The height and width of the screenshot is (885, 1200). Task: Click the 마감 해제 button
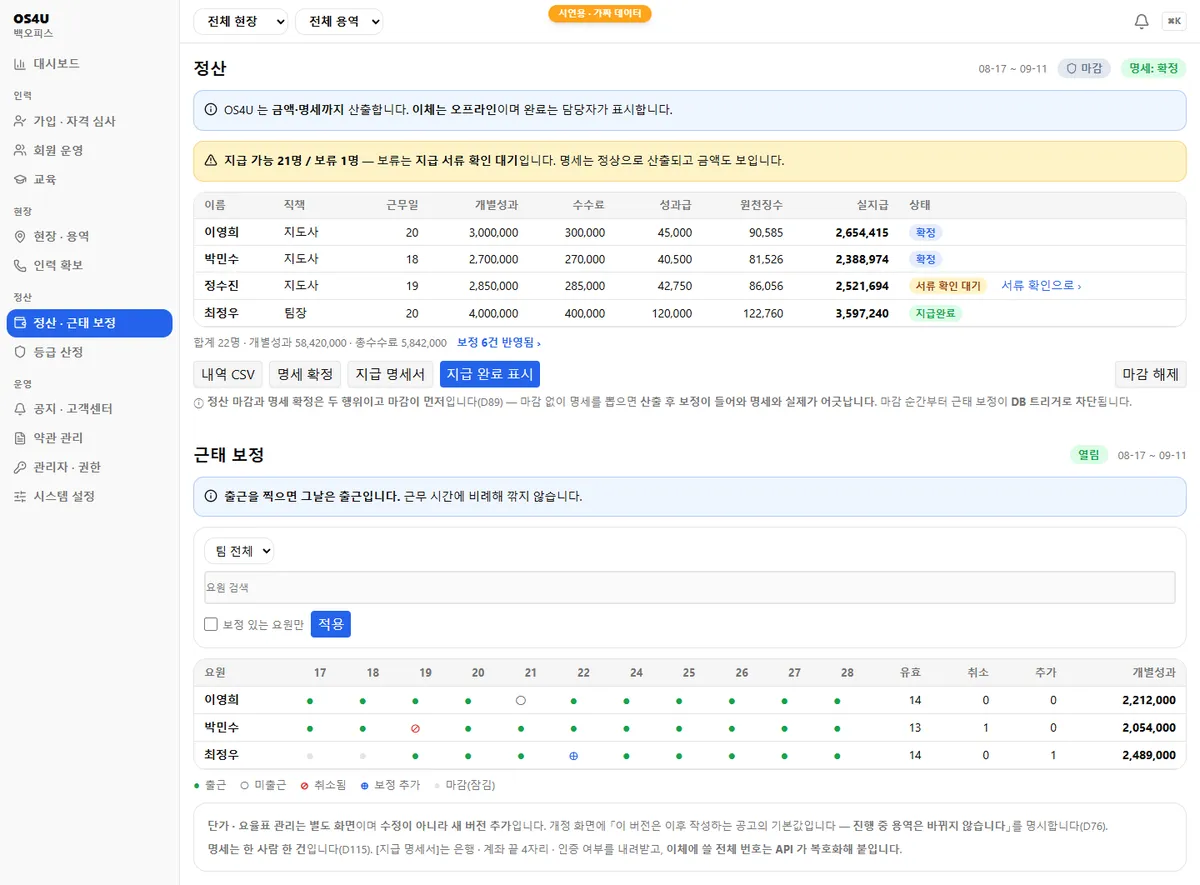coord(1150,375)
